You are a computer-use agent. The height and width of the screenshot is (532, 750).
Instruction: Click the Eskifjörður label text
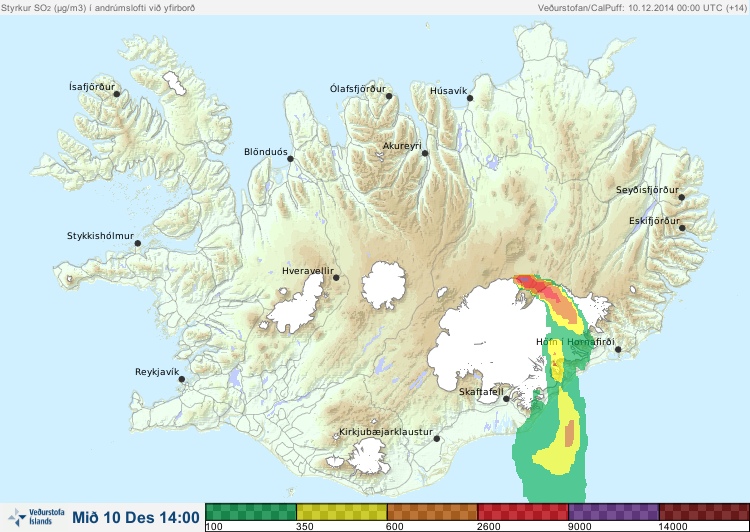tap(654, 221)
